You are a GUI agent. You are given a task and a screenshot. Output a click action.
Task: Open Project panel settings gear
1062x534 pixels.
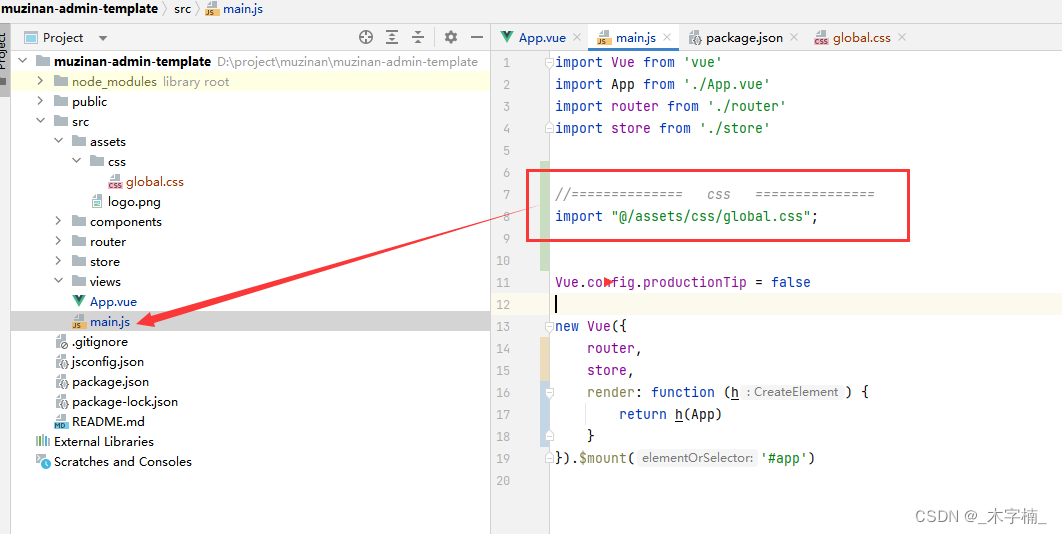[x=451, y=37]
